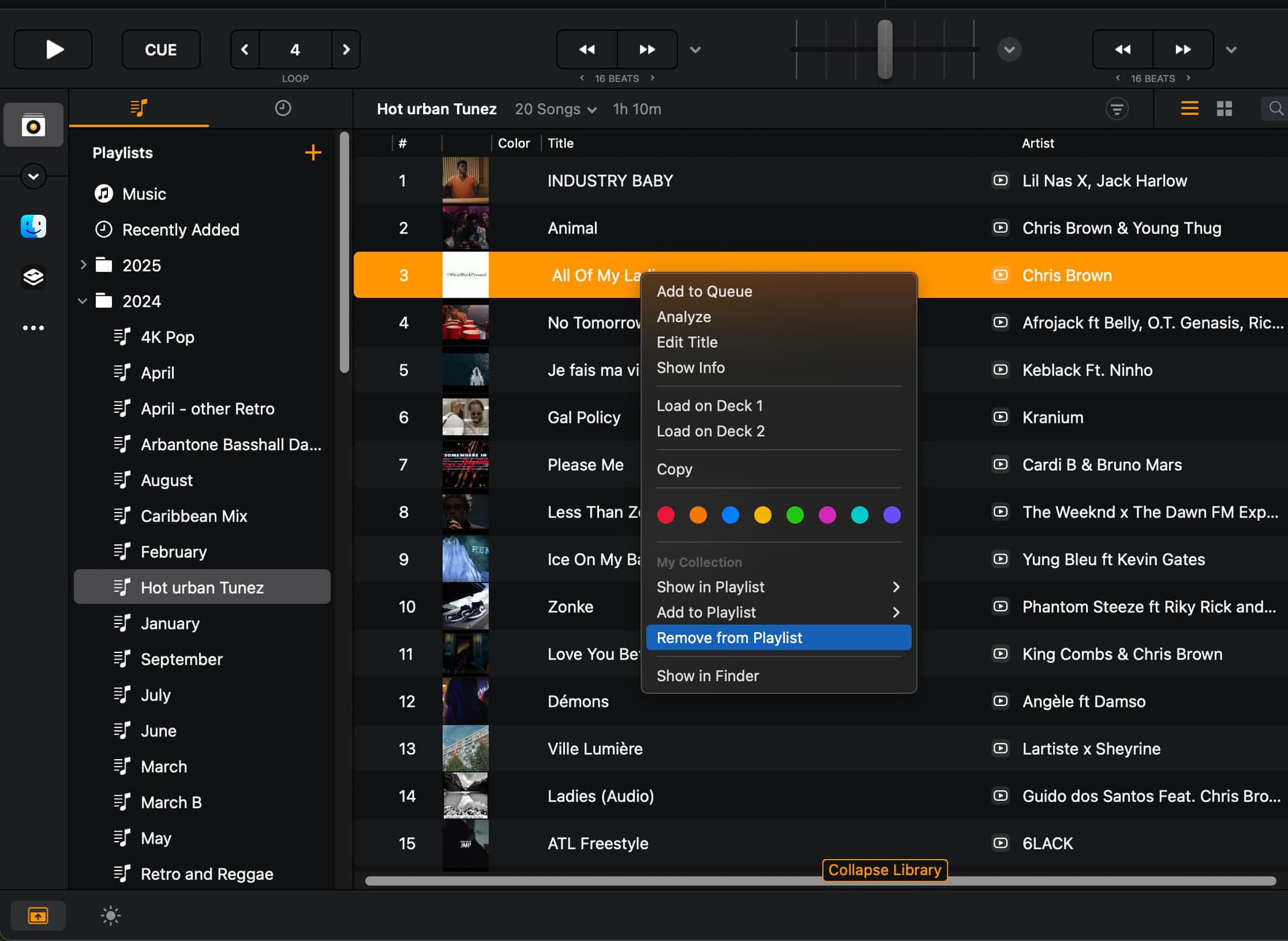
Task: Click the filter icon in library header
Action: [x=1117, y=109]
